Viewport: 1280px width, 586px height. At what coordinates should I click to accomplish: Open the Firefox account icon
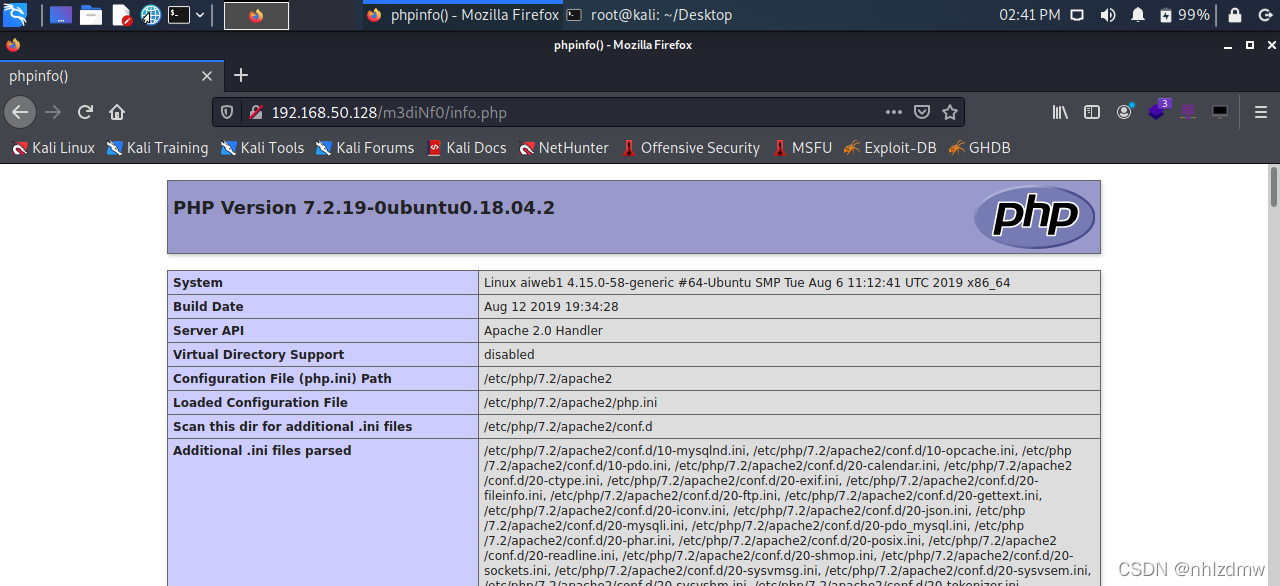tap(1124, 112)
